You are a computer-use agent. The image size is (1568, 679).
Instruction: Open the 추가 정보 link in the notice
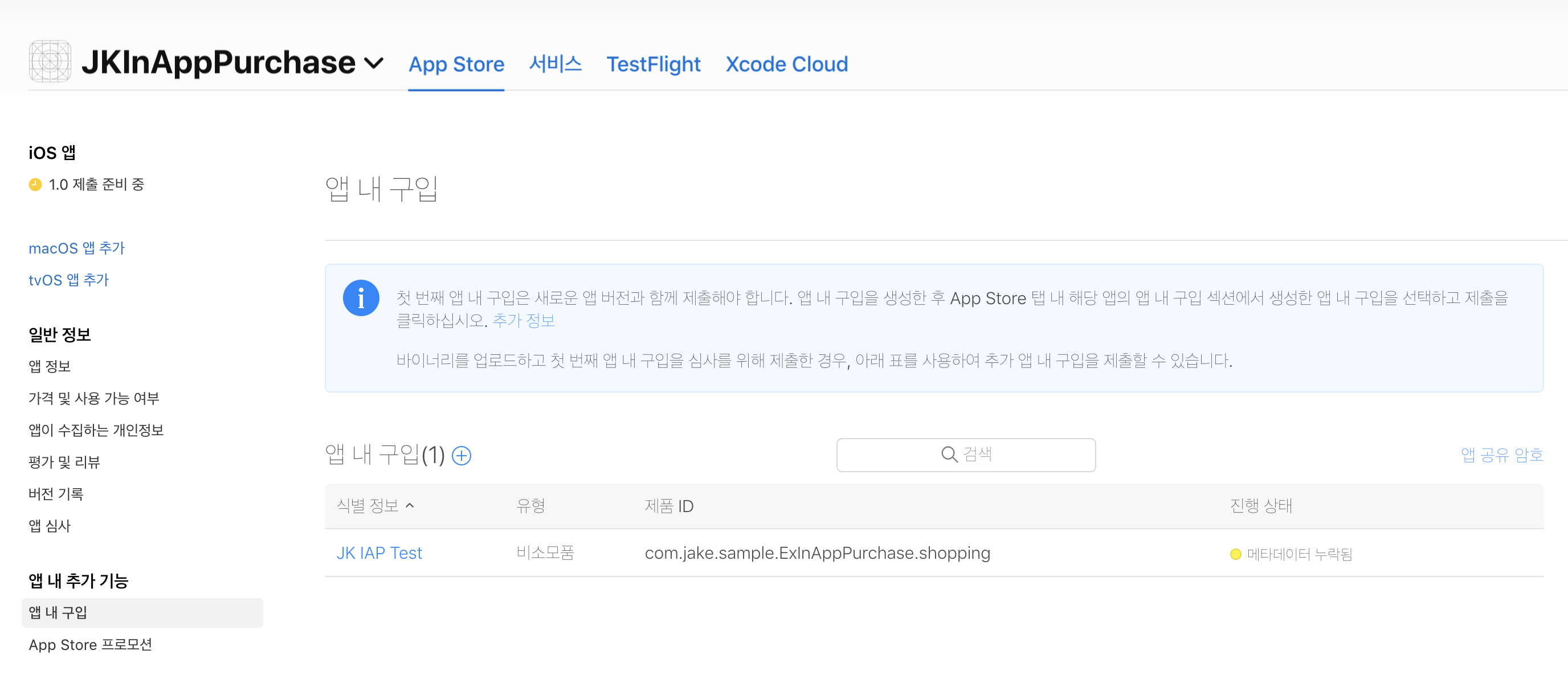click(x=524, y=321)
